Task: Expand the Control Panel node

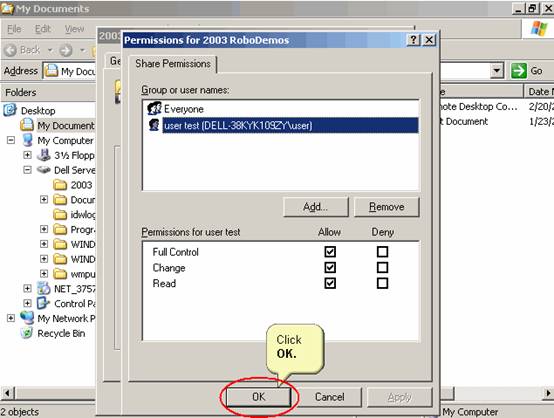Action: (27, 304)
